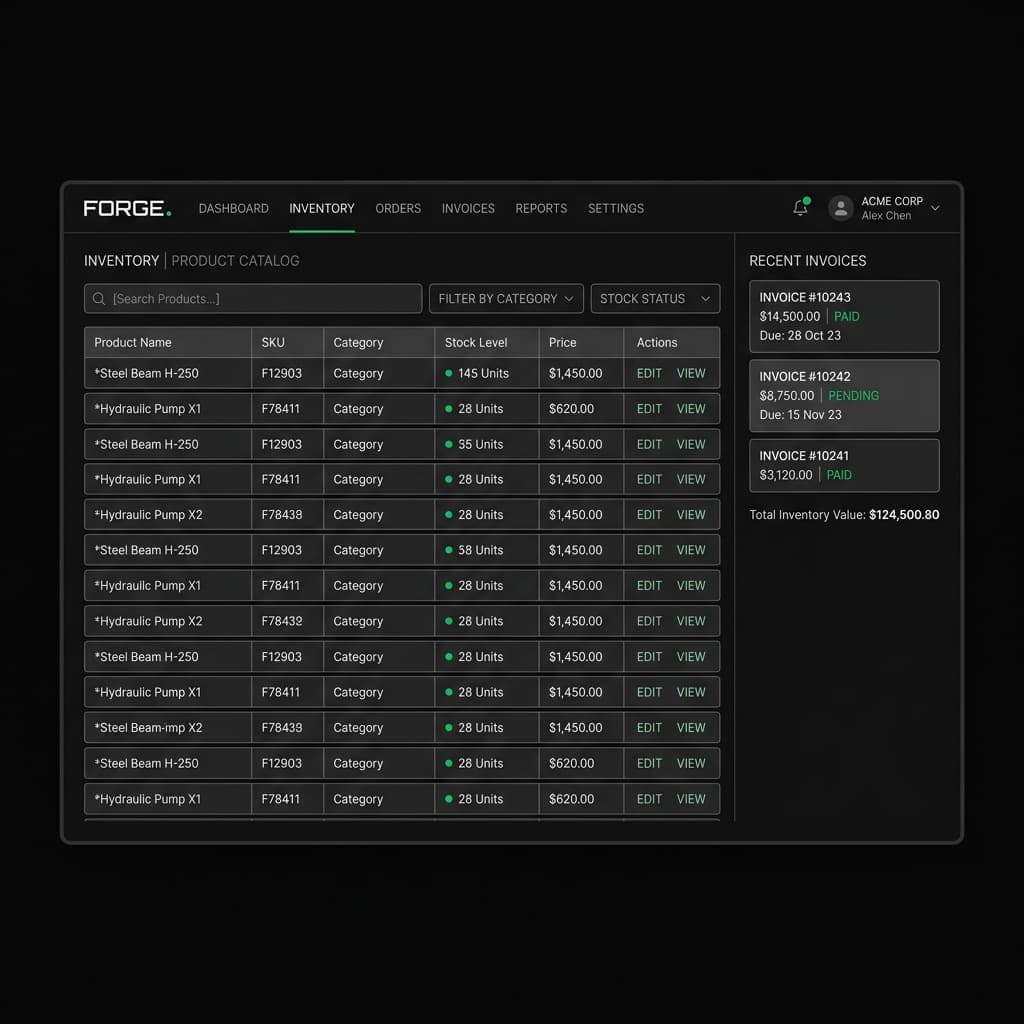The height and width of the screenshot is (1024, 1024).
Task: Expand the ACME CORP account chevron
Action: point(935,208)
